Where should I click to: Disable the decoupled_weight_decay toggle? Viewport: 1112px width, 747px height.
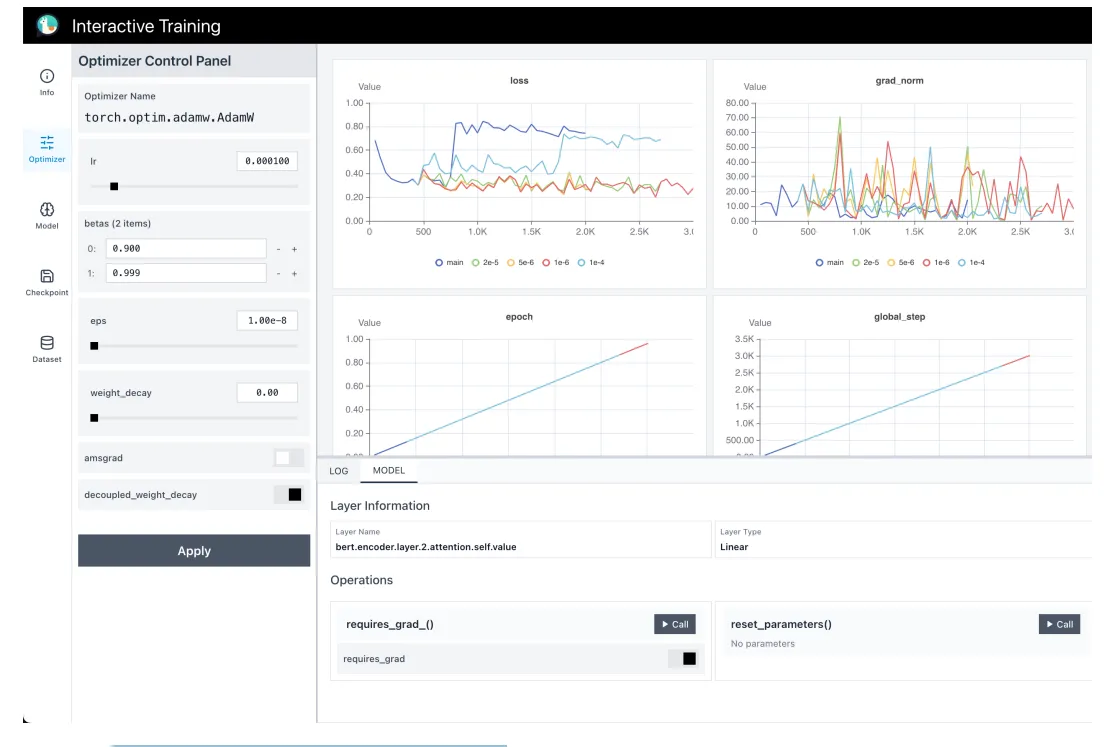click(288, 494)
